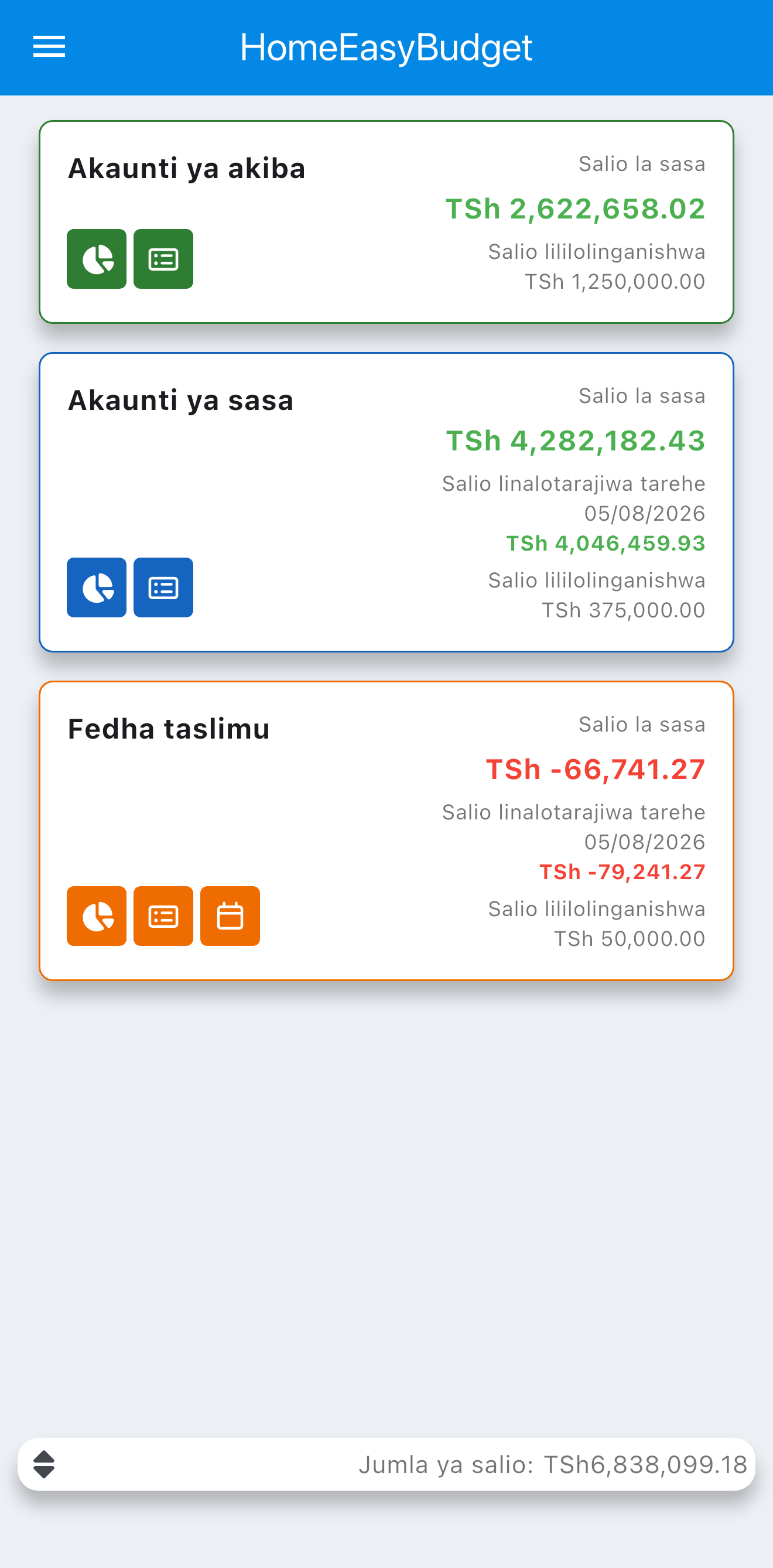
Task: View orange transactions list for Fedha taslimu
Action: (163, 916)
